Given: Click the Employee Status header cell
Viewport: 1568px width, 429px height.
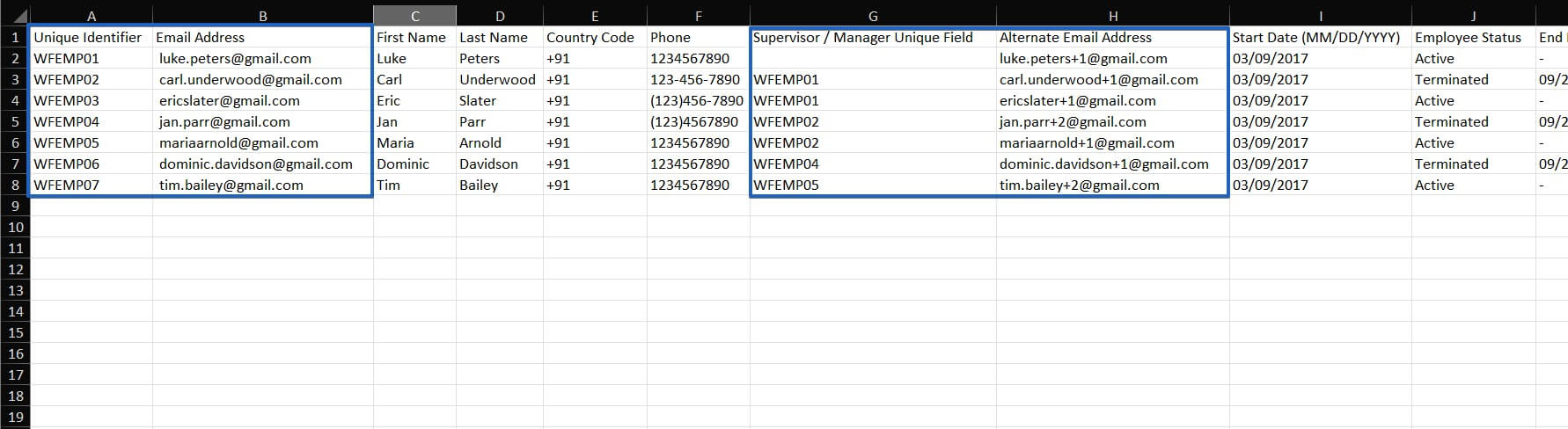Looking at the screenshot, I should 1468,37.
